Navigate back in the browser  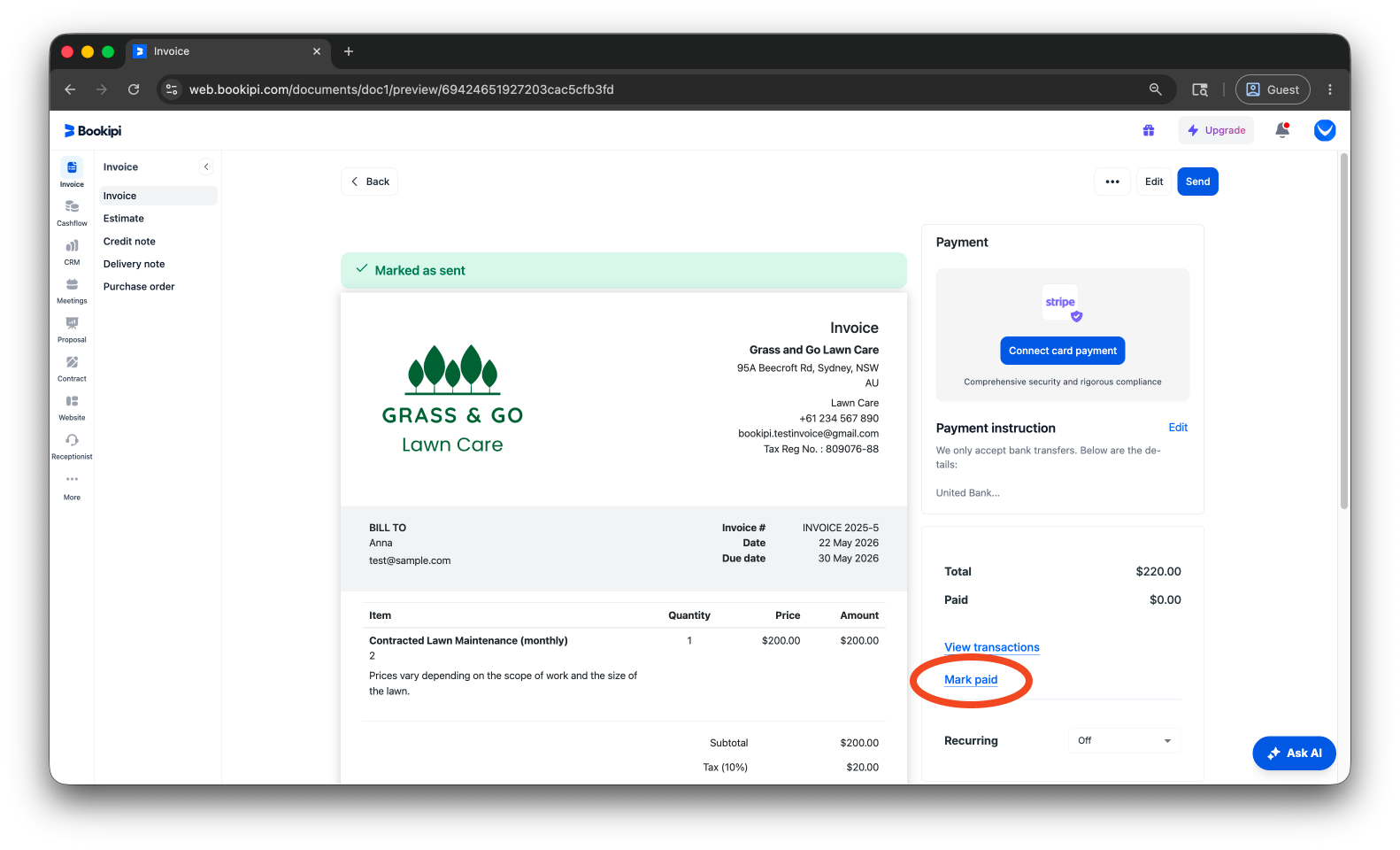pos(70,89)
